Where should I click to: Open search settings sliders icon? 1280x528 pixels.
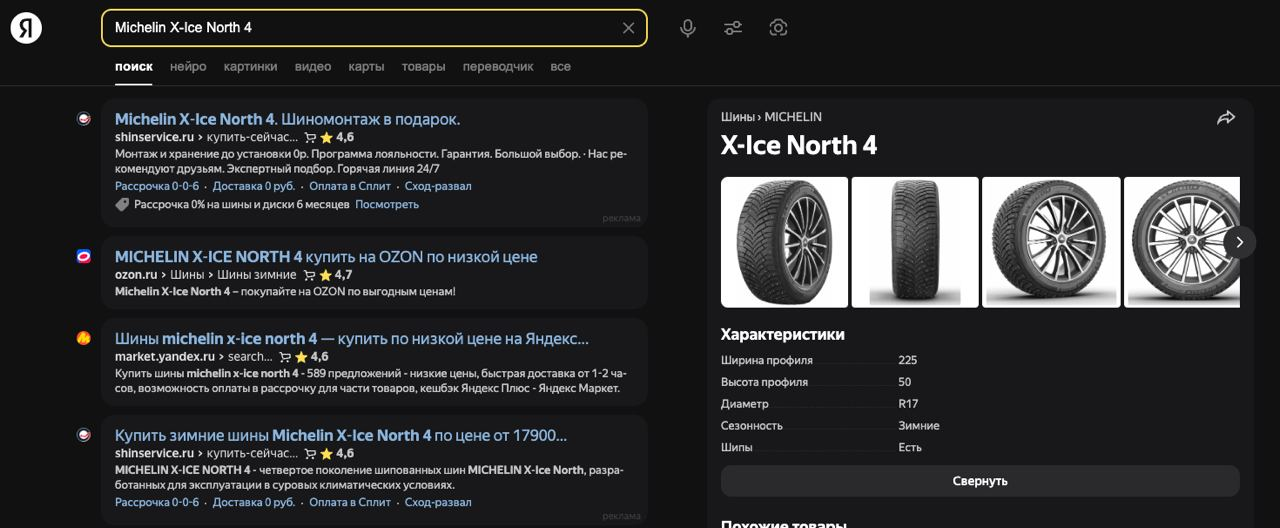[x=733, y=28]
